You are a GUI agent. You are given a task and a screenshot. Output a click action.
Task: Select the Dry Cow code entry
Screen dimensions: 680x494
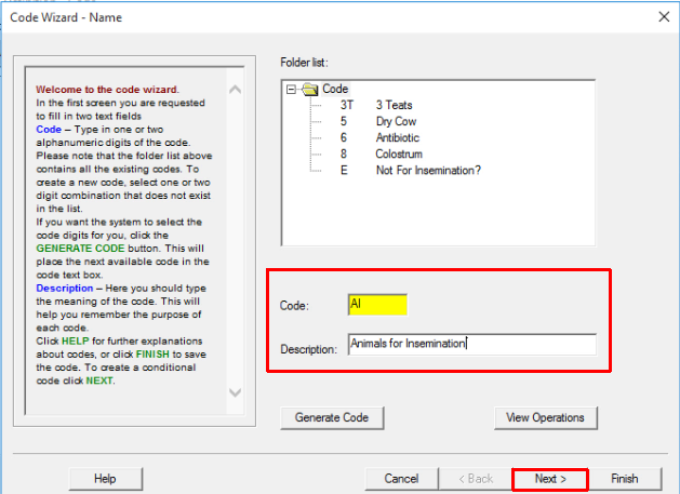pyautogui.click(x=396, y=122)
